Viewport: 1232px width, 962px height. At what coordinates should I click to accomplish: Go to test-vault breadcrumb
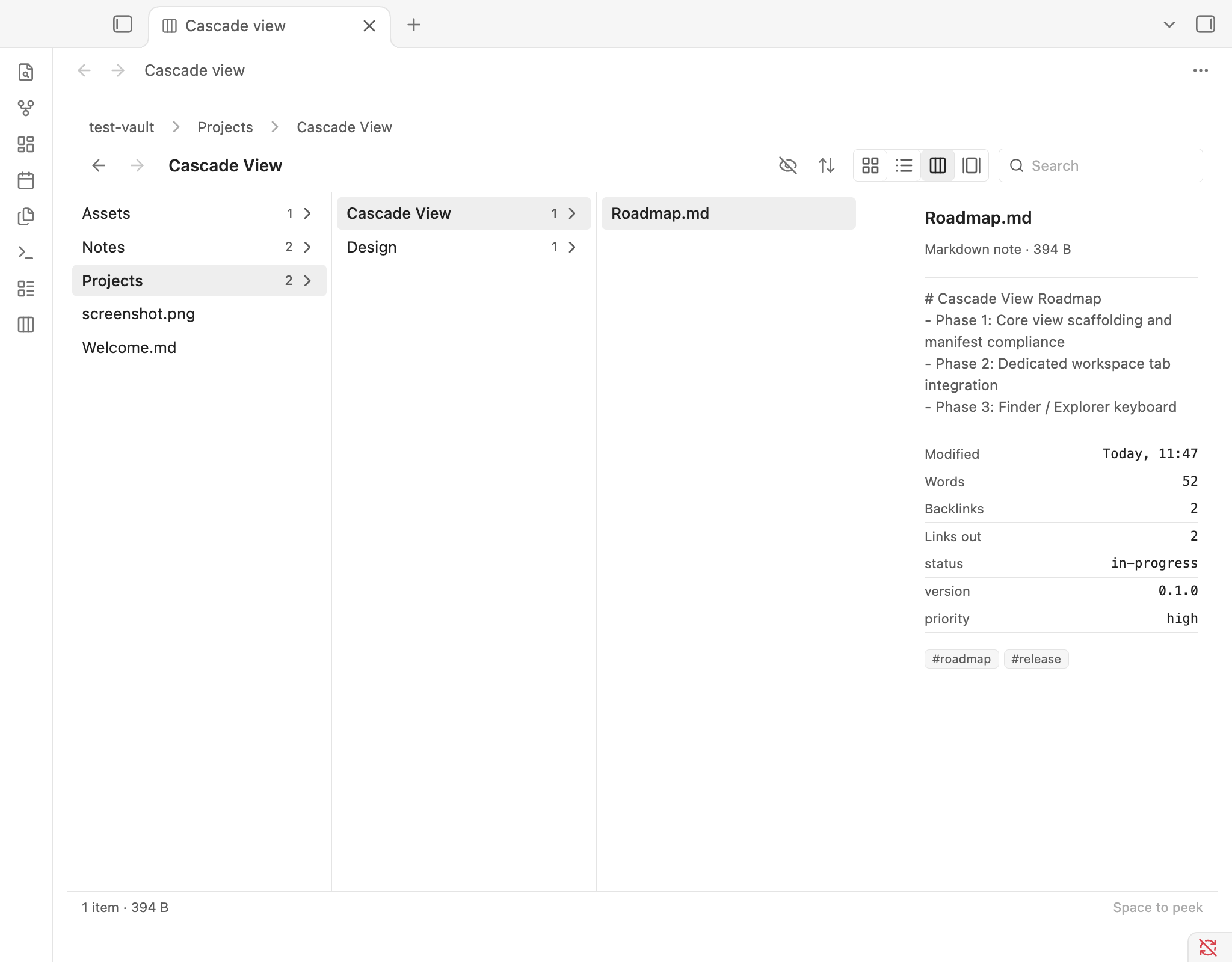tap(122, 127)
